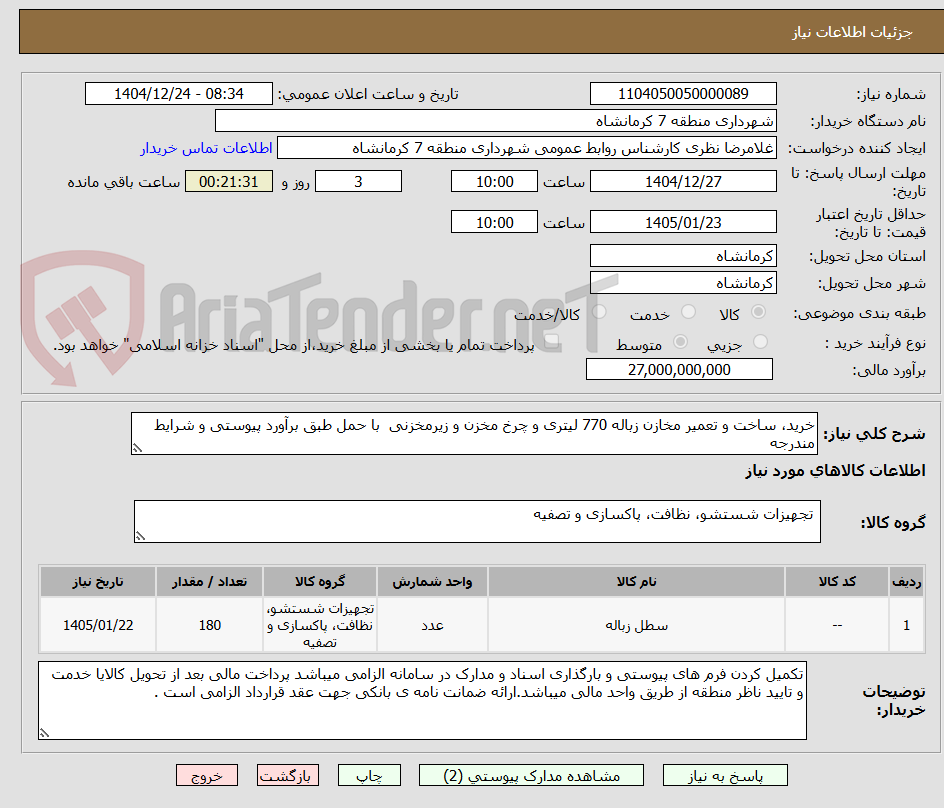
Task: Click the تعداد / مقدار column header
Action: [x=210, y=582]
